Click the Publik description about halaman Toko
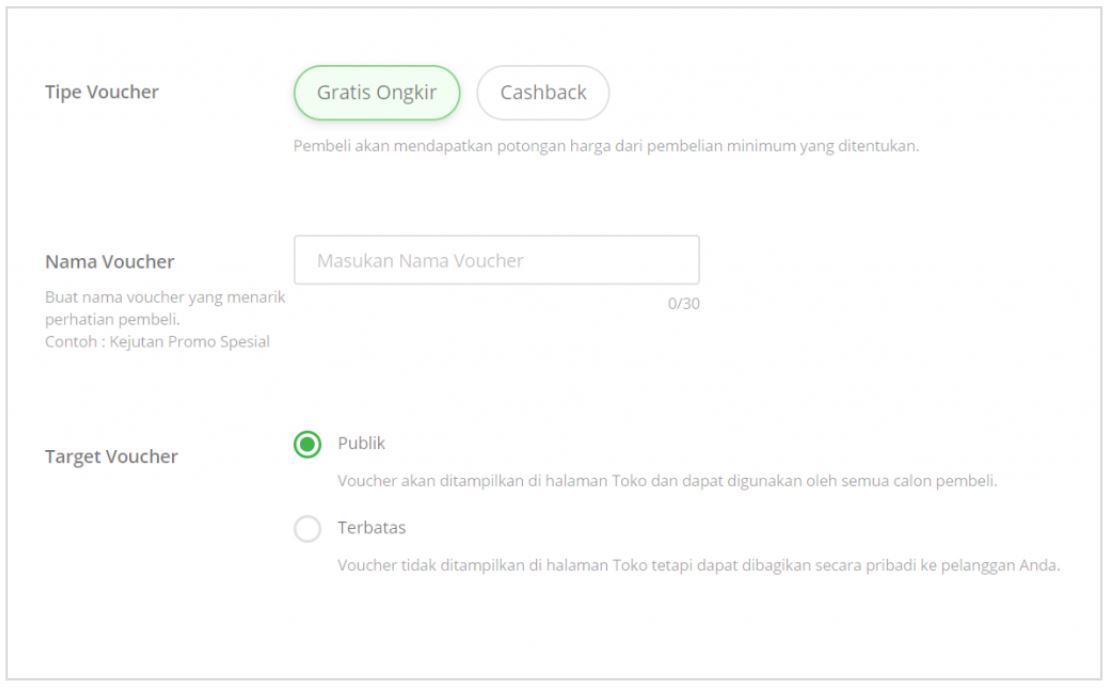This screenshot has height=688, width=1111. click(667, 481)
